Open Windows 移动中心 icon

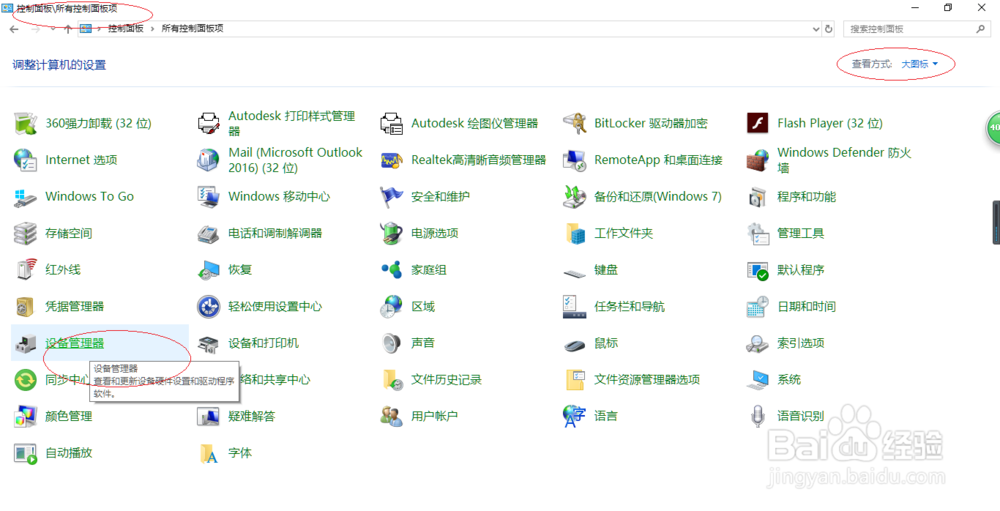pos(208,196)
